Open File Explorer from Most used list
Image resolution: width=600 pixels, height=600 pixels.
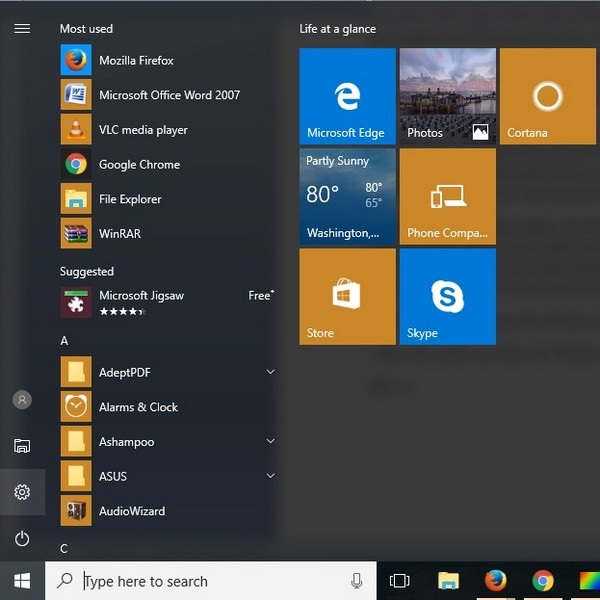(x=168, y=199)
